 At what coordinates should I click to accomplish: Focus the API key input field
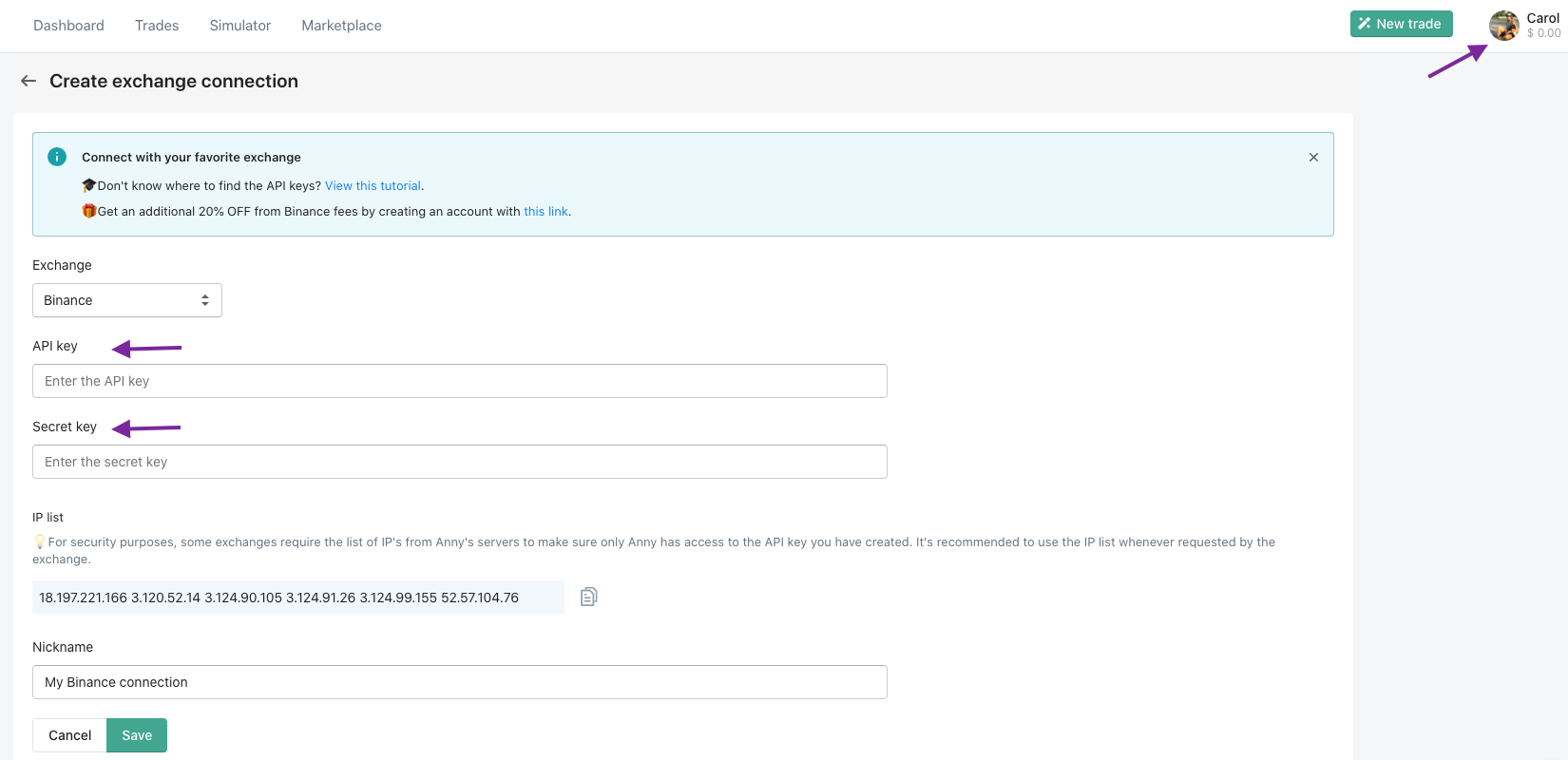point(460,381)
